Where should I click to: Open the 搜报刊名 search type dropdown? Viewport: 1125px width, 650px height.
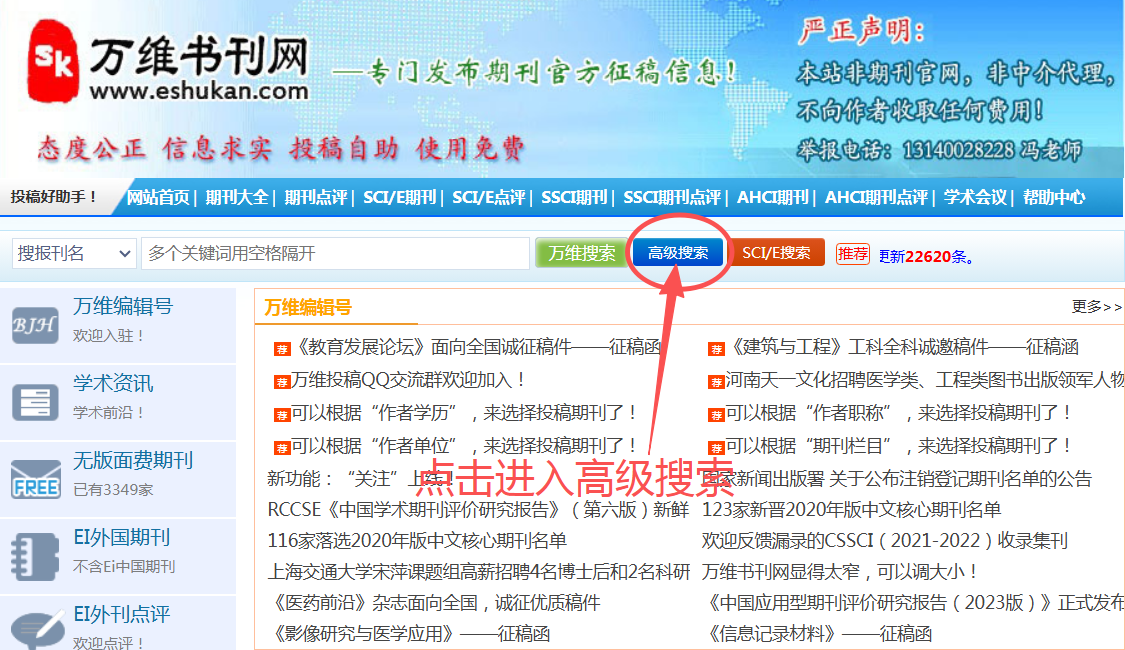point(74,254)
